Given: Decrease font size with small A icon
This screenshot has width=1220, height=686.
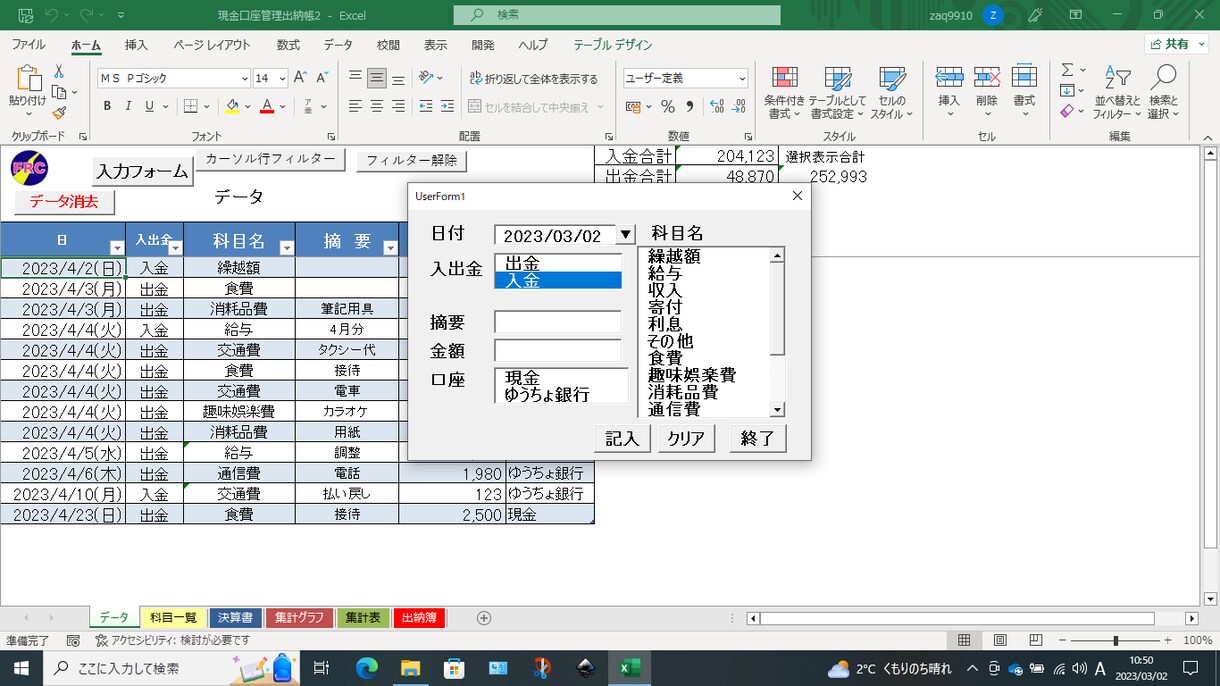Looking at the screenshot, I should 322,78.
